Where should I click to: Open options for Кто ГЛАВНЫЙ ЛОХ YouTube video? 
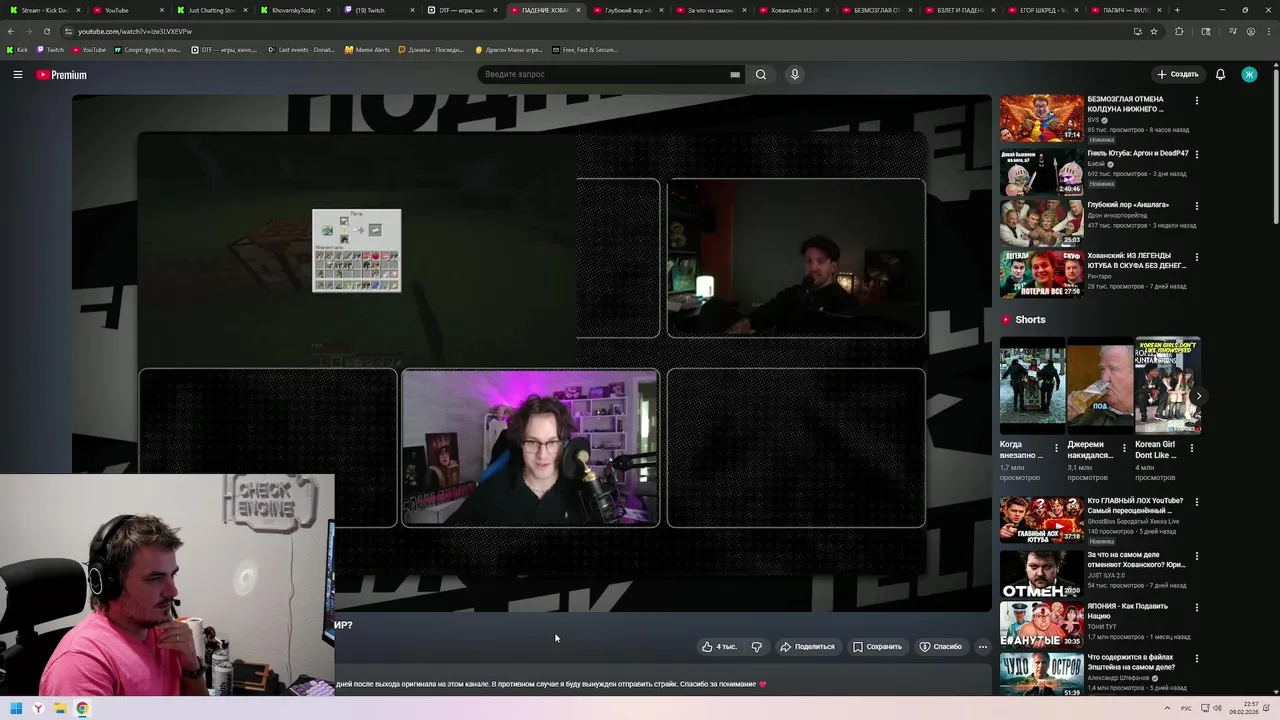click(x=1196, y=502)
